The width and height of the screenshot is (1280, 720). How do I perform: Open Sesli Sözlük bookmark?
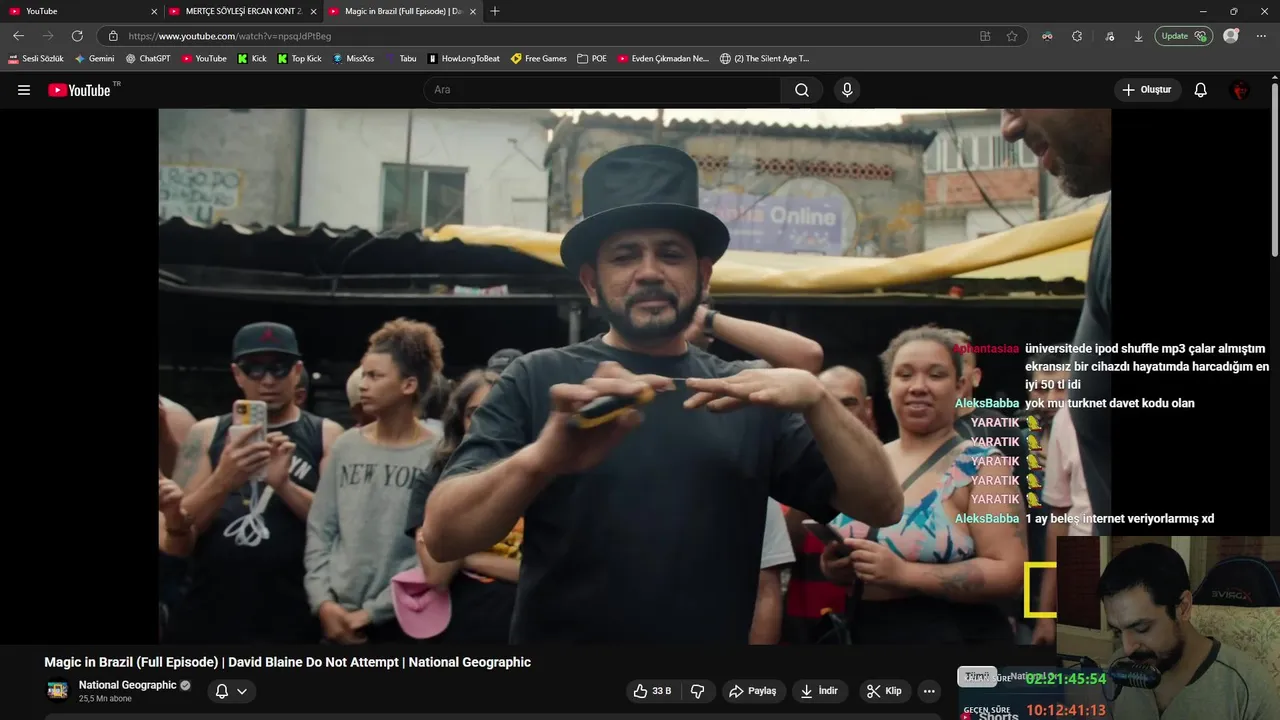pos(36,58)
